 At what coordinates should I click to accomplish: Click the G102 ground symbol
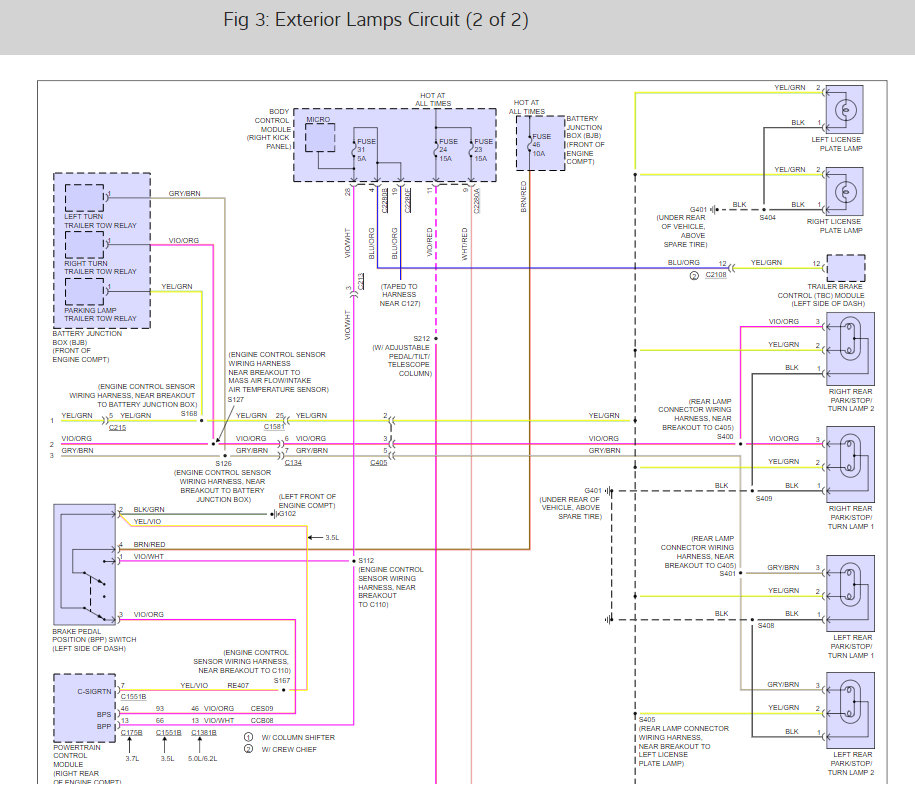[x=274, y=514]
